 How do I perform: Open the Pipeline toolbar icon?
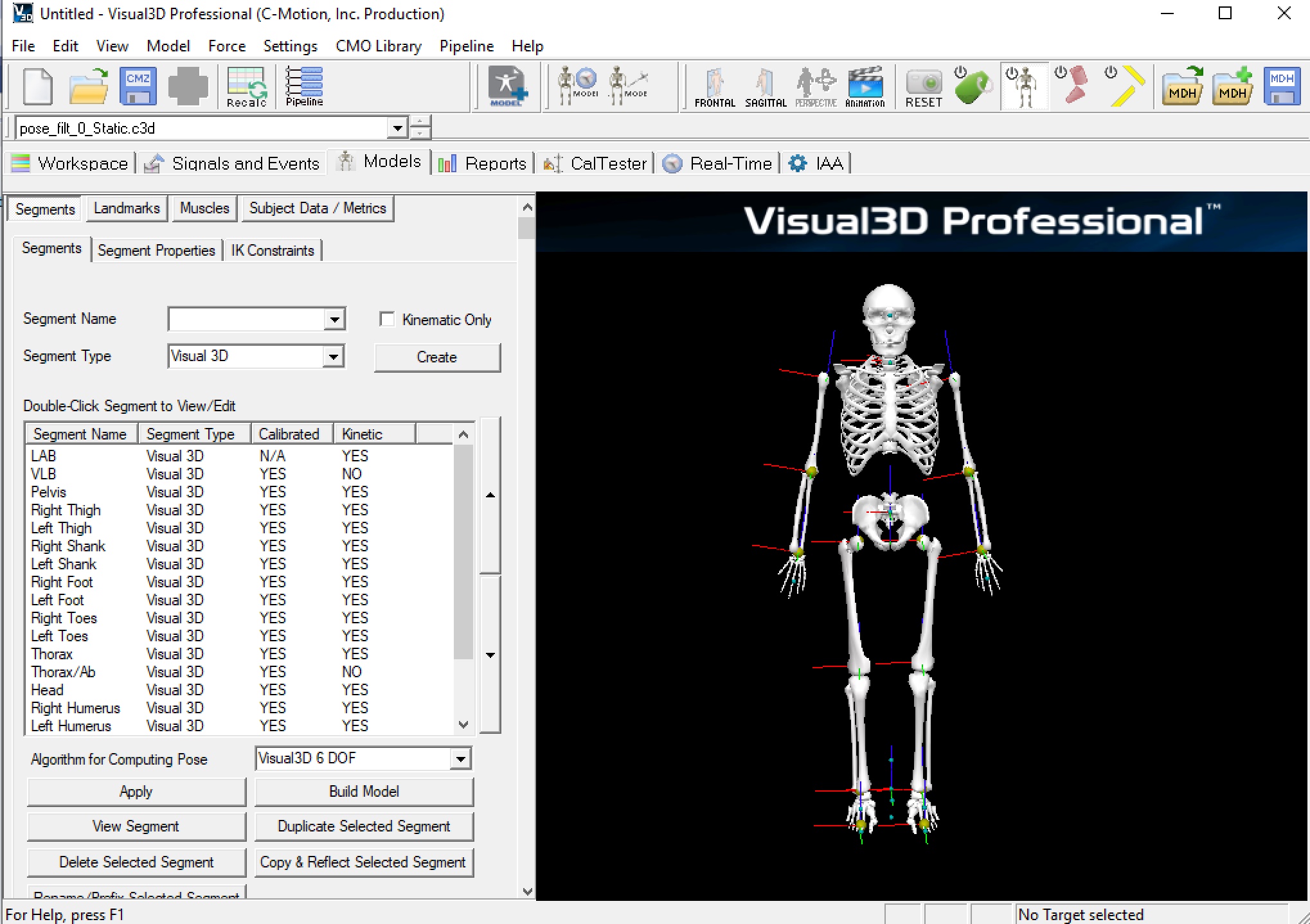tap(304, 86)
